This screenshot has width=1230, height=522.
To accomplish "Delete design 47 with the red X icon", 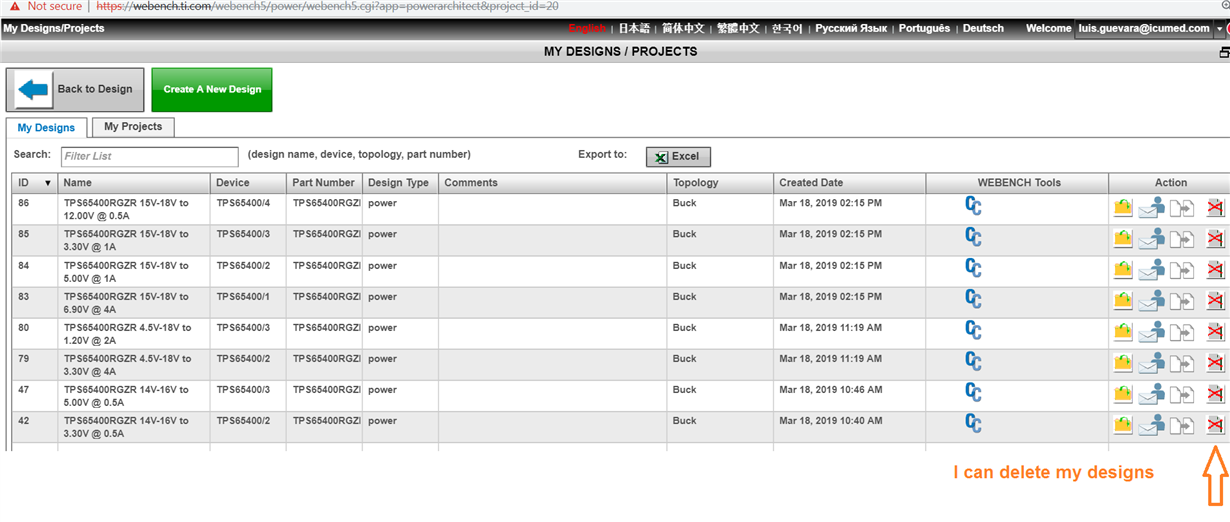I will [1215, 394].
